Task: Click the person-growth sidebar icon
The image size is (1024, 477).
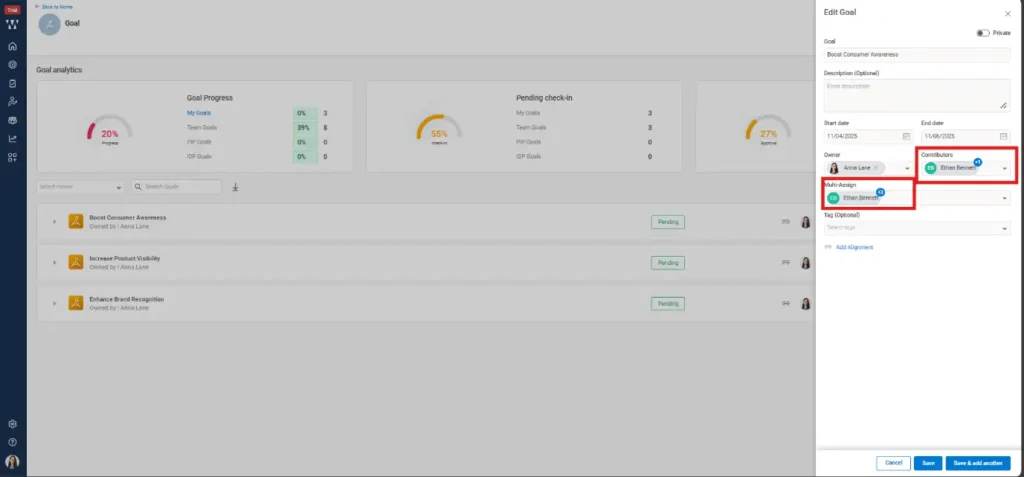Action: pos(12,102)
